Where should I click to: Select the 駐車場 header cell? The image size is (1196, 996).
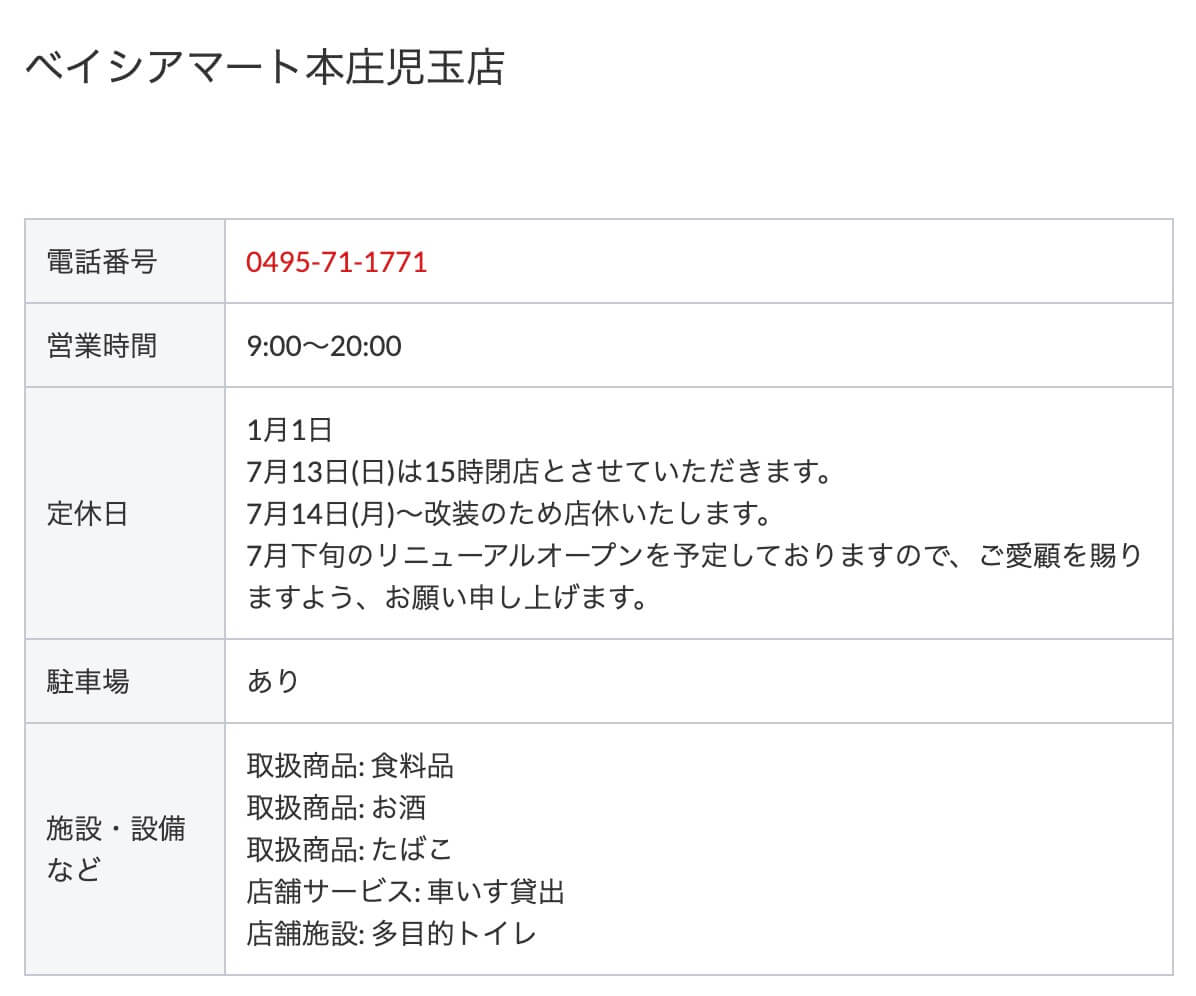[x=88, y=682]
